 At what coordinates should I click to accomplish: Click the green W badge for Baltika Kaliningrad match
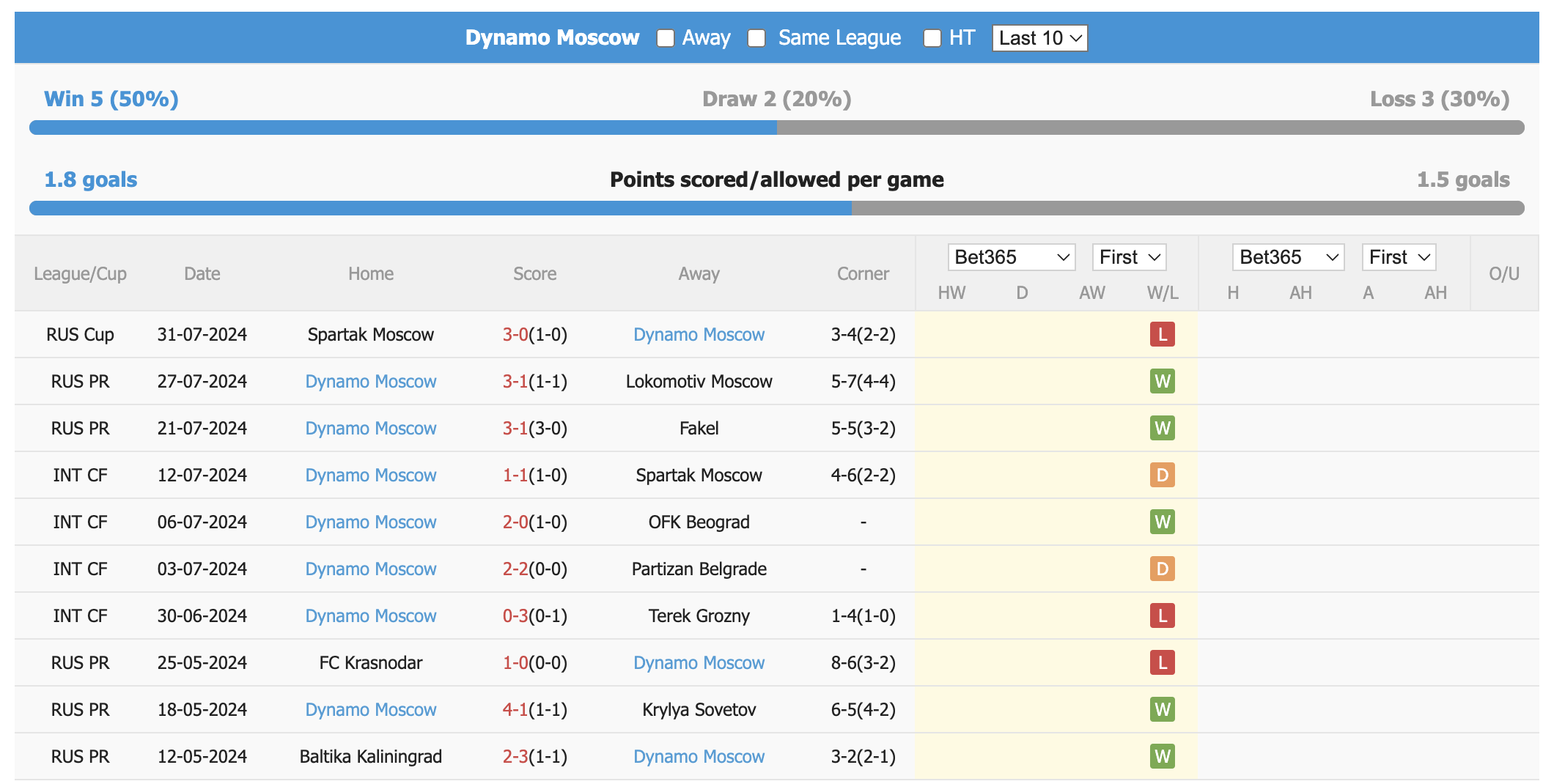click(1163, 756)
